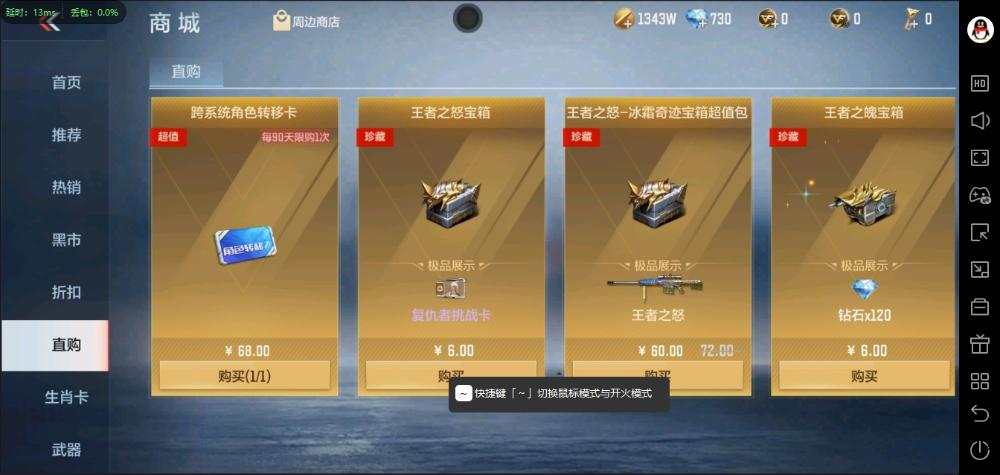Open the 生肖卡 menu item
Viewport: 1000px width, 475px height.
[x=66, y=397]
